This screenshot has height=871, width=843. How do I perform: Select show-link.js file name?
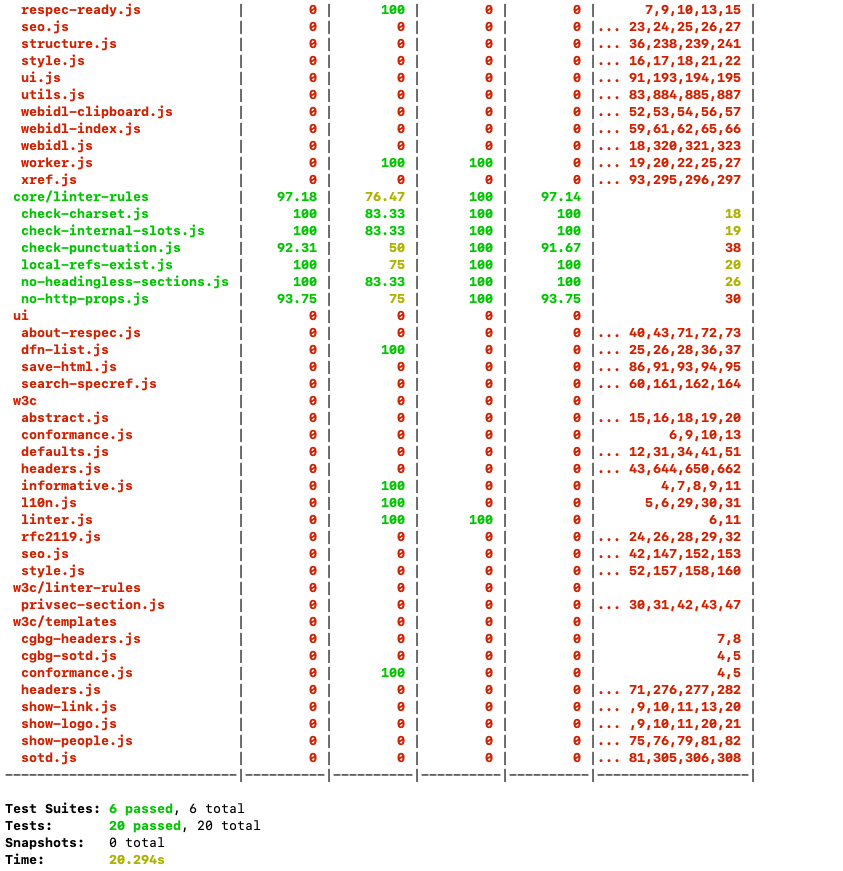click(69, 707)
